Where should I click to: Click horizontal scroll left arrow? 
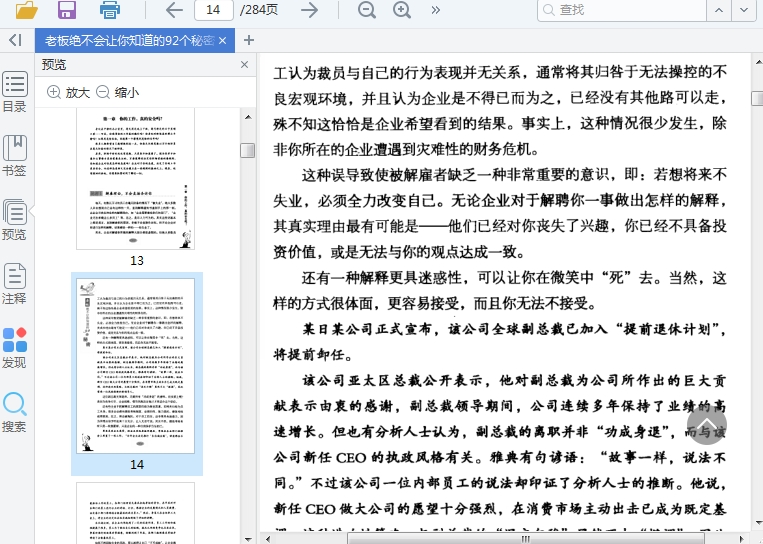(x=267, y=539)
